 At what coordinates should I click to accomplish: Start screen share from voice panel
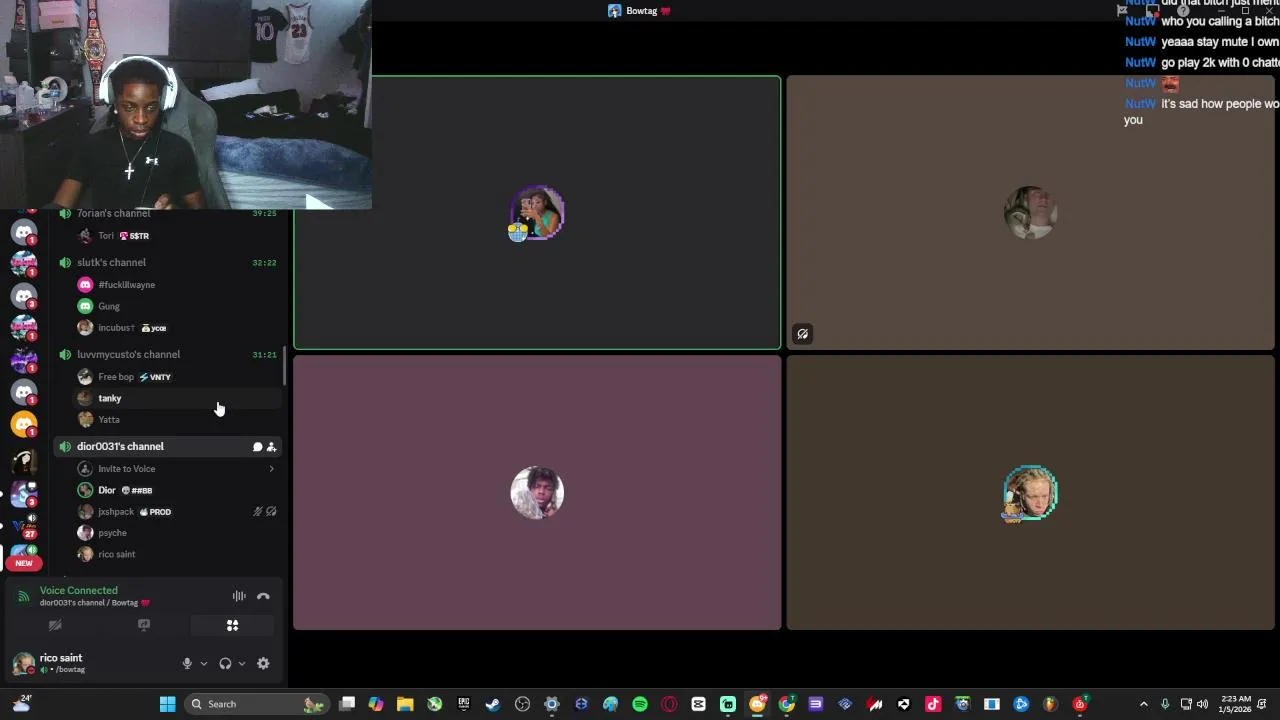click(x=144, y=625)
